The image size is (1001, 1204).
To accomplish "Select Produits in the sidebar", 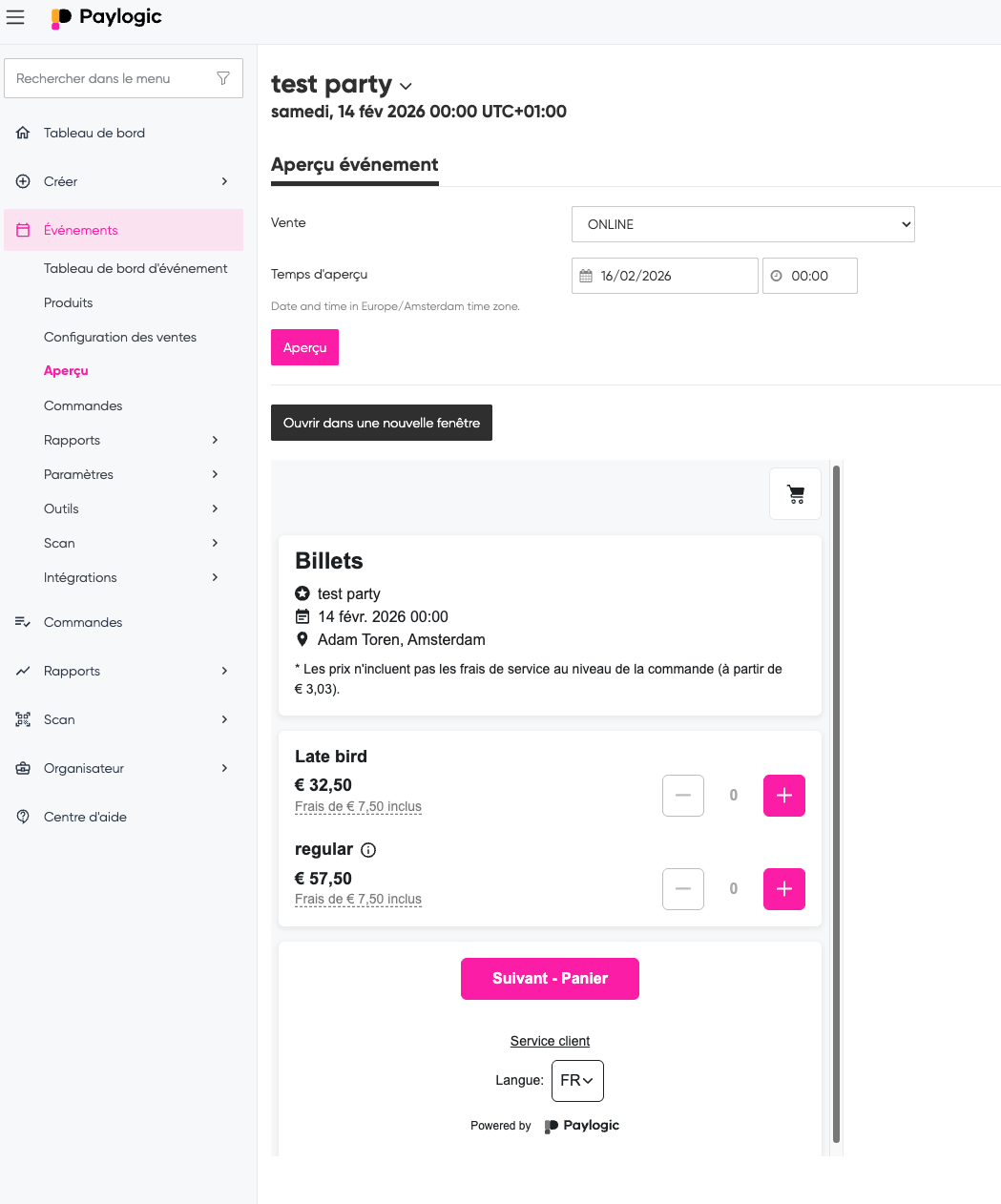I will coord(69,302).
